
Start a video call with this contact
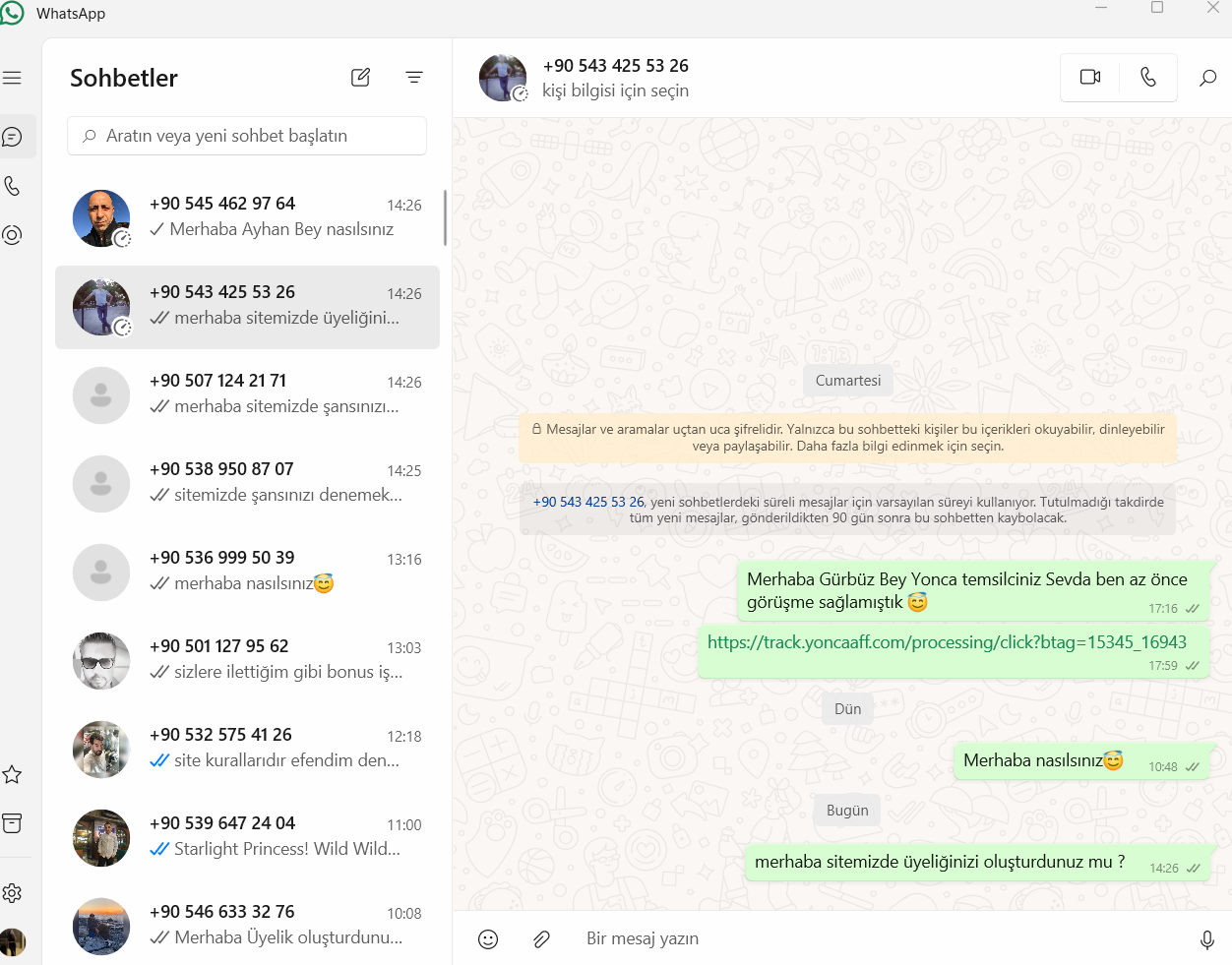pos(1090,77)
